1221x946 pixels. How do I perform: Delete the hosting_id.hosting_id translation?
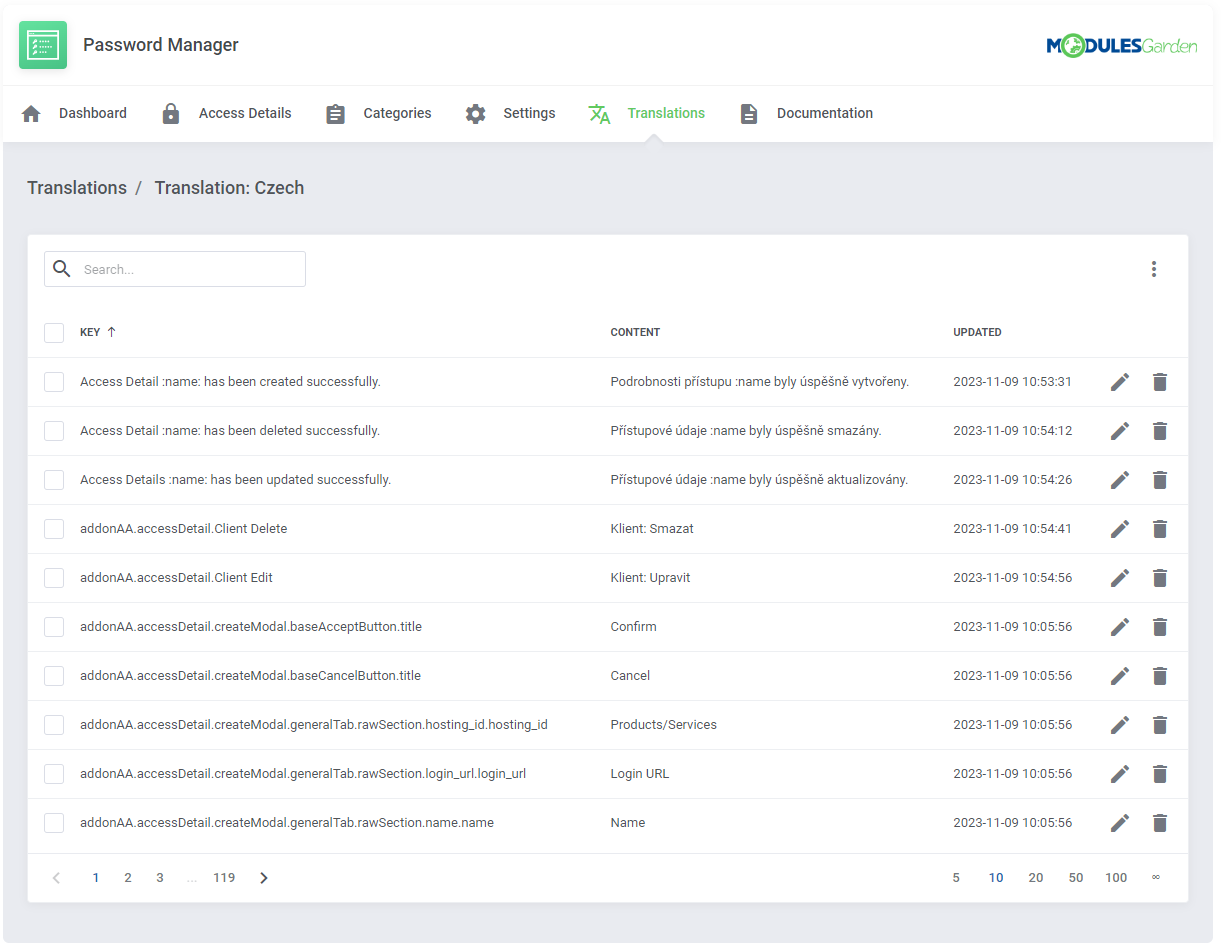(1160, 725)
